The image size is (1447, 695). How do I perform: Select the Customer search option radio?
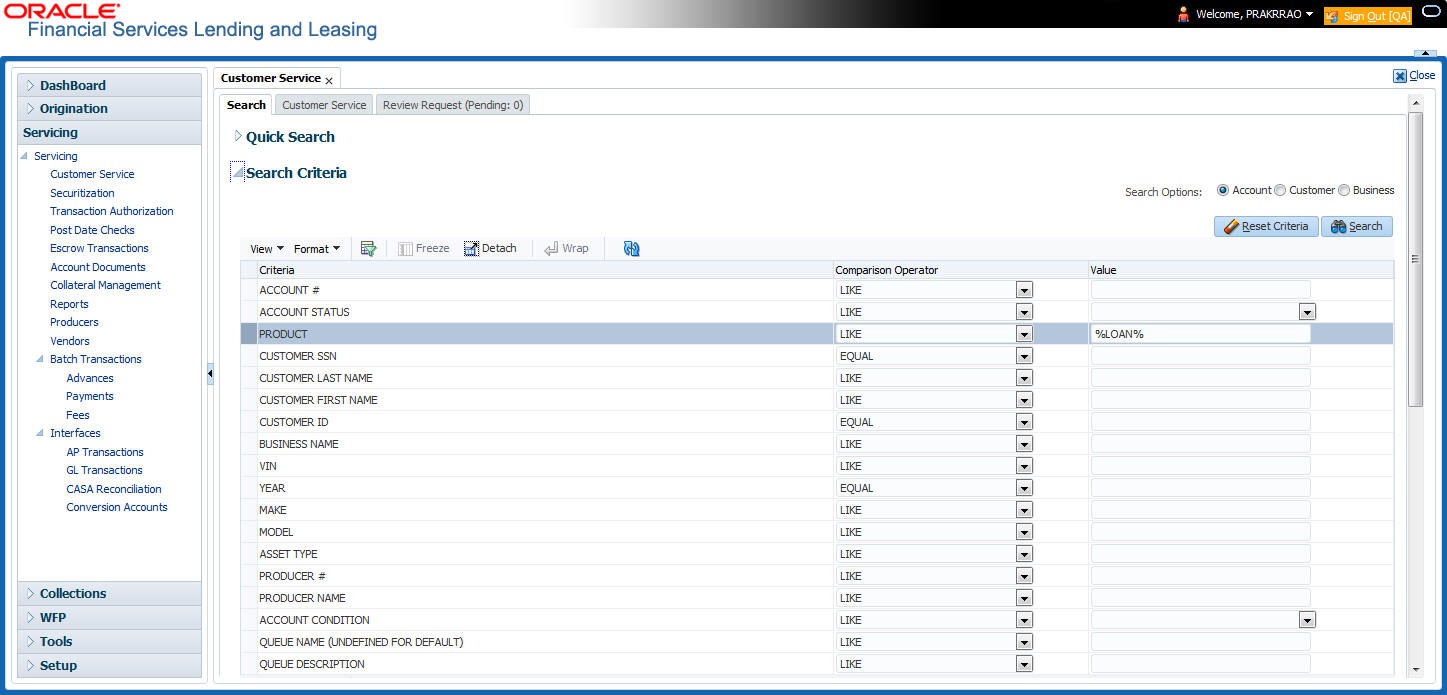[1280, 190]
